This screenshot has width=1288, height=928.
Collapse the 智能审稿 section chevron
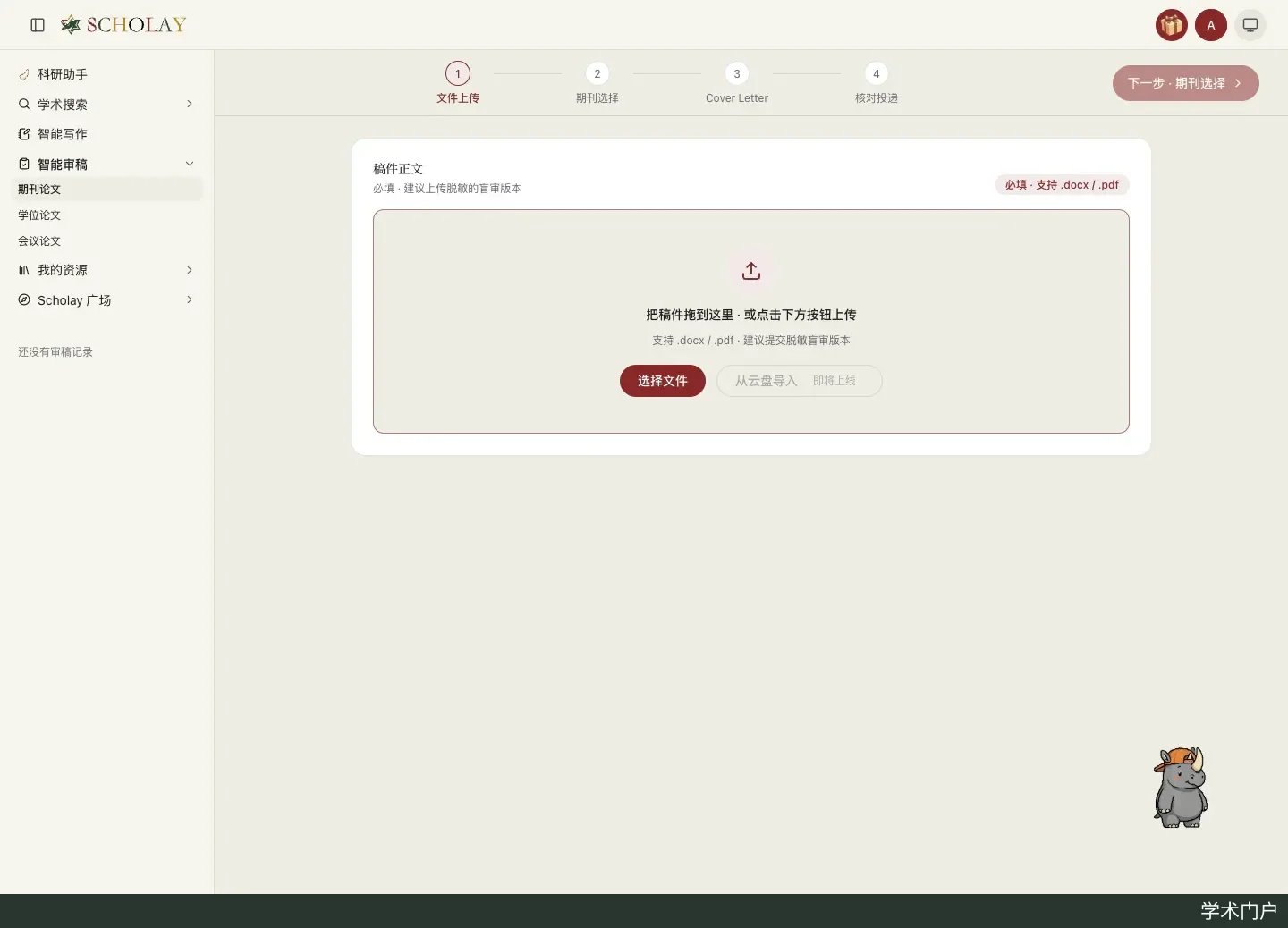tap(190, 164)
